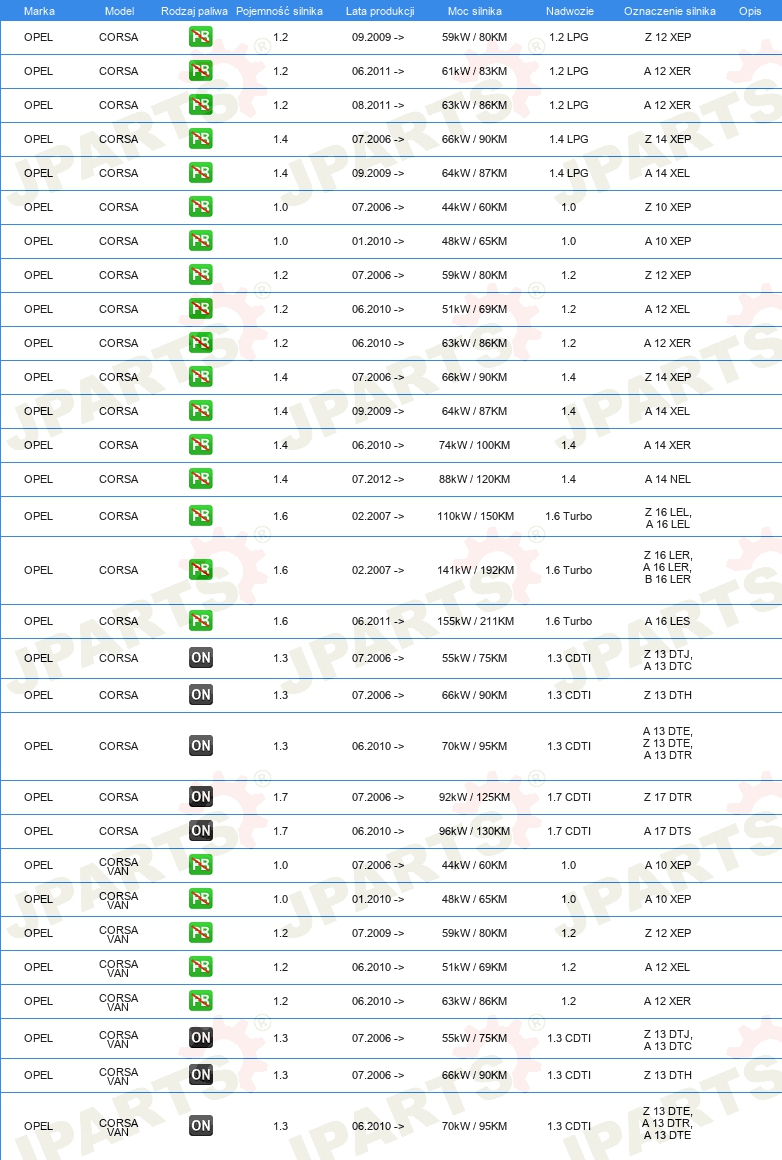Click petrol icon in Corsa Van 44kW / 60KM row
782x1160 pixels.
tap(200, 866)
